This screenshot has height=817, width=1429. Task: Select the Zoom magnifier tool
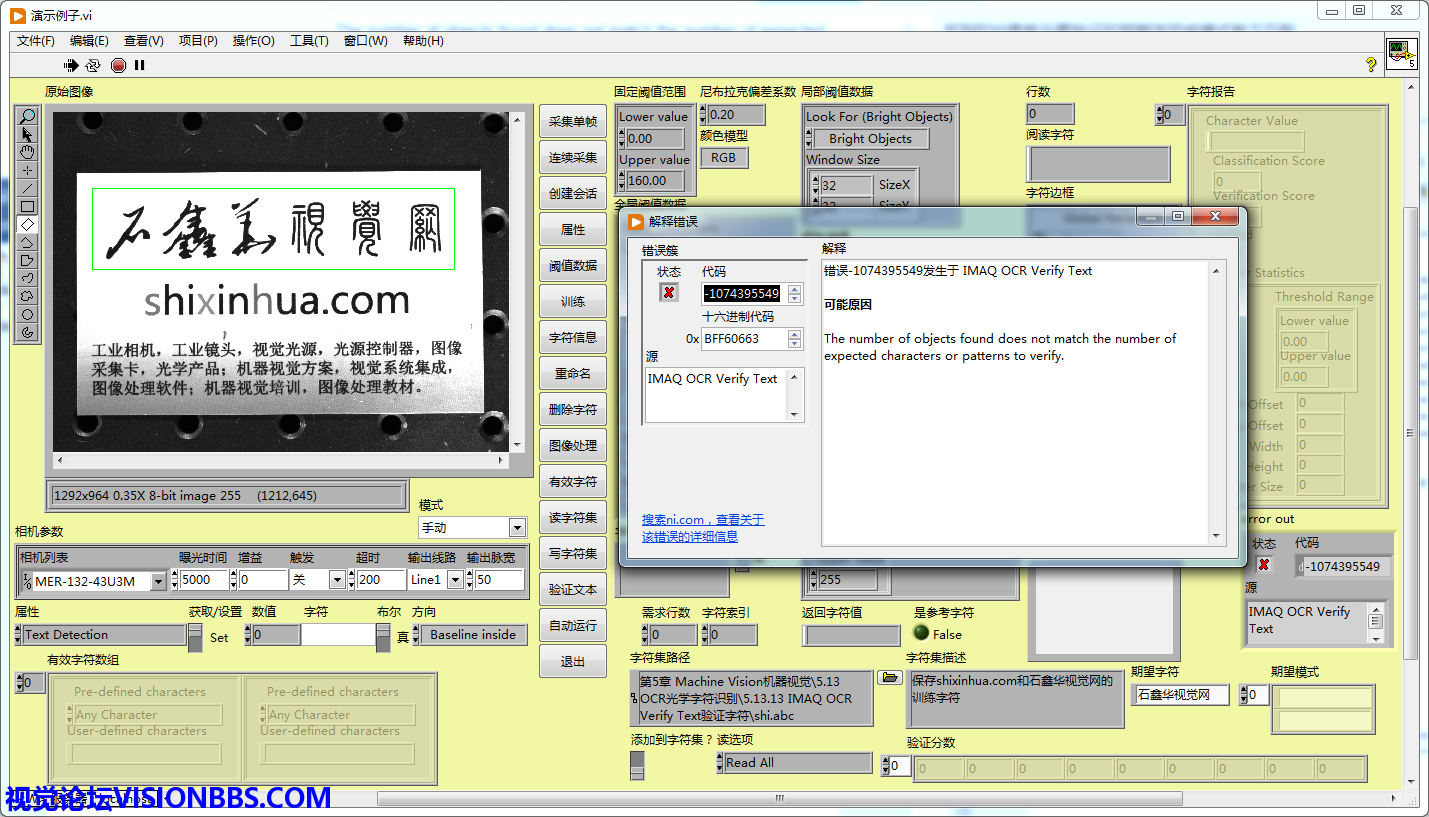[x=28, y=116]
